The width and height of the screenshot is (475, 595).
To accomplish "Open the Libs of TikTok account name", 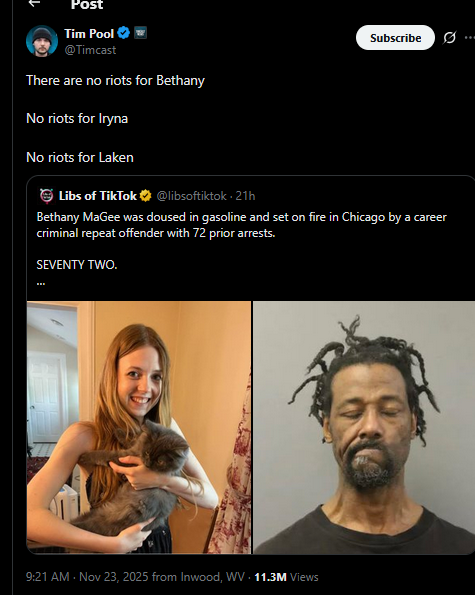I will (x=98, y=196).
